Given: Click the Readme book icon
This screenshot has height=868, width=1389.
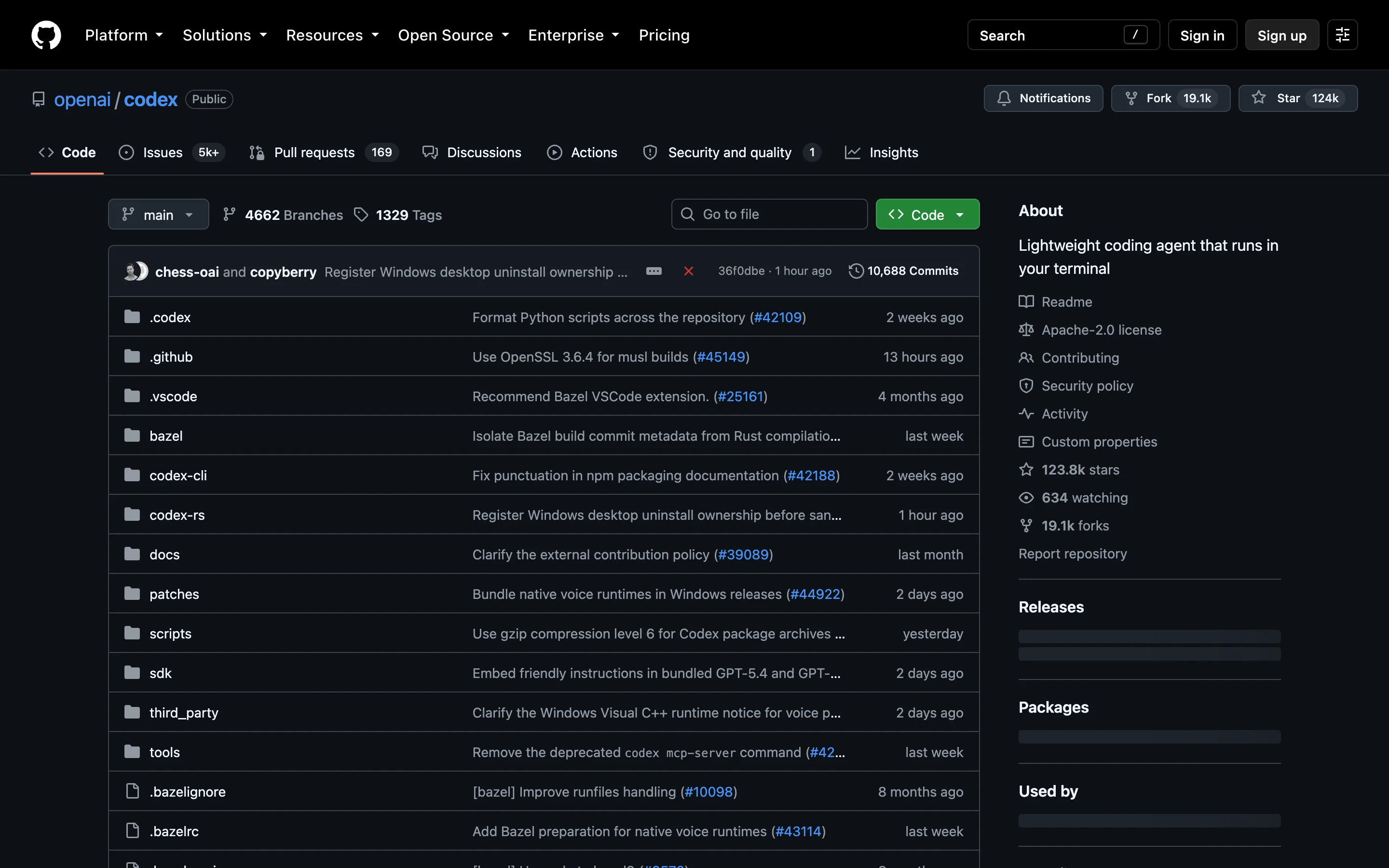Looking at the screenshot, I should tap(1026, 301).
